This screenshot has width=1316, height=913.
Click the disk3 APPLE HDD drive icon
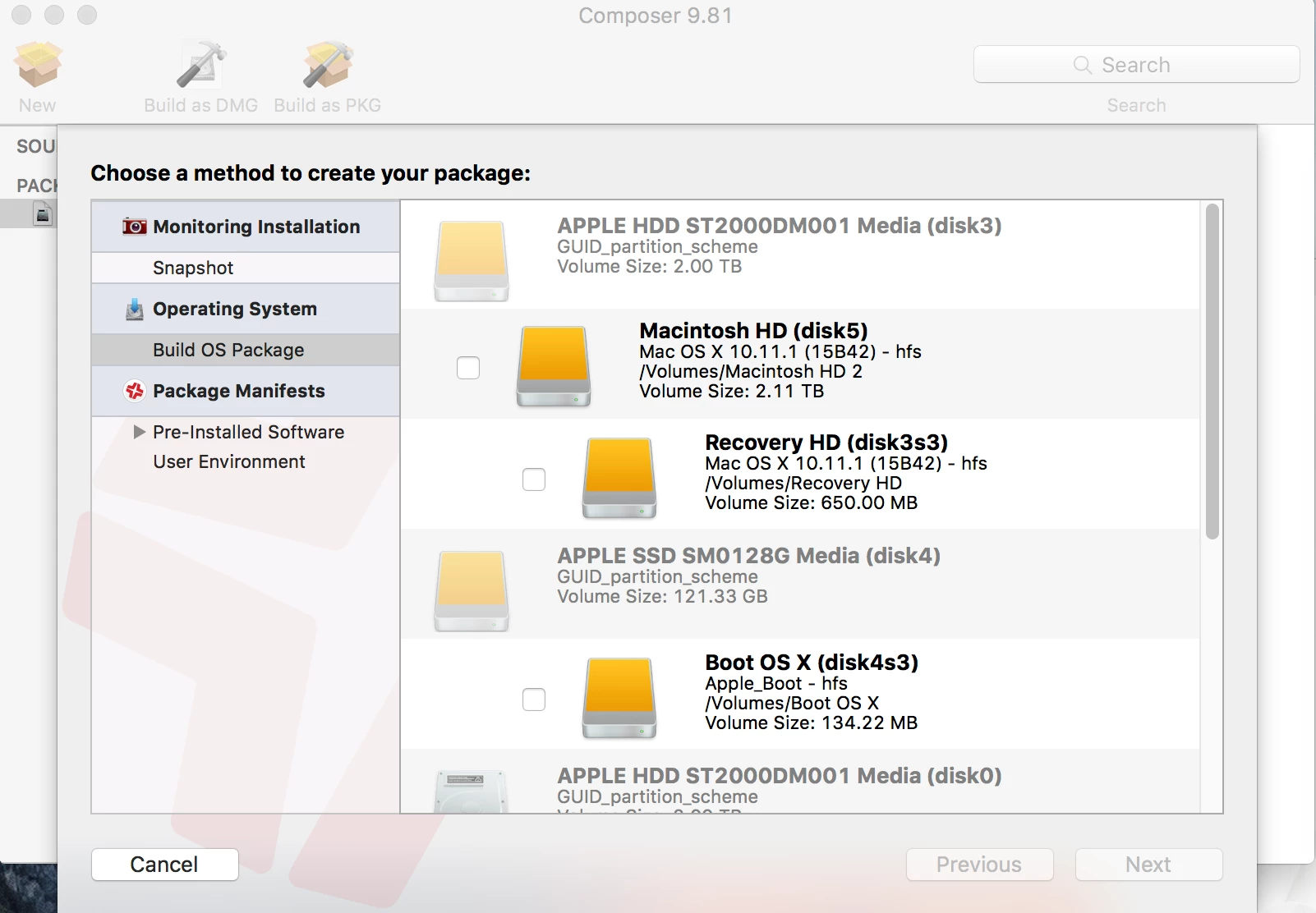click(x=472, y=261)
